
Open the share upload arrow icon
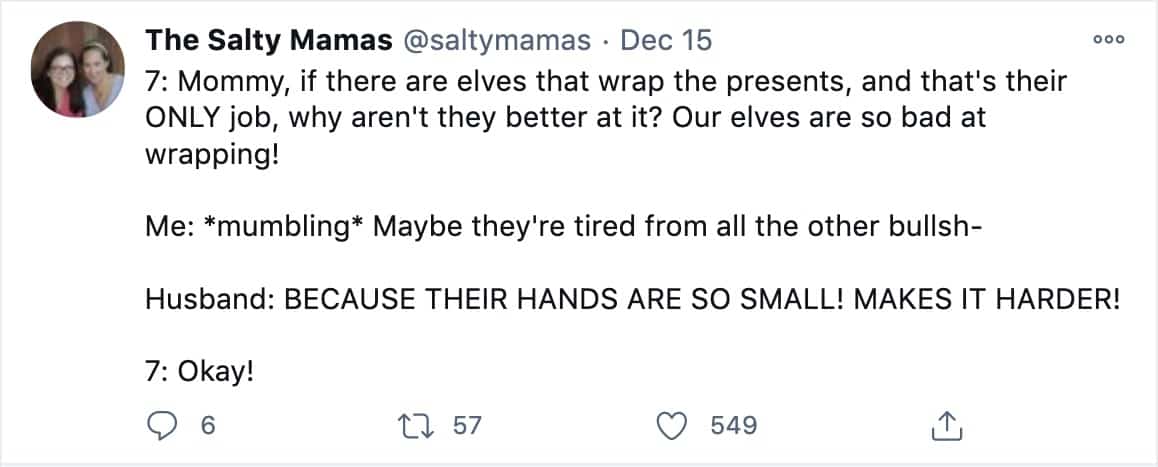(x=945, y=426)
